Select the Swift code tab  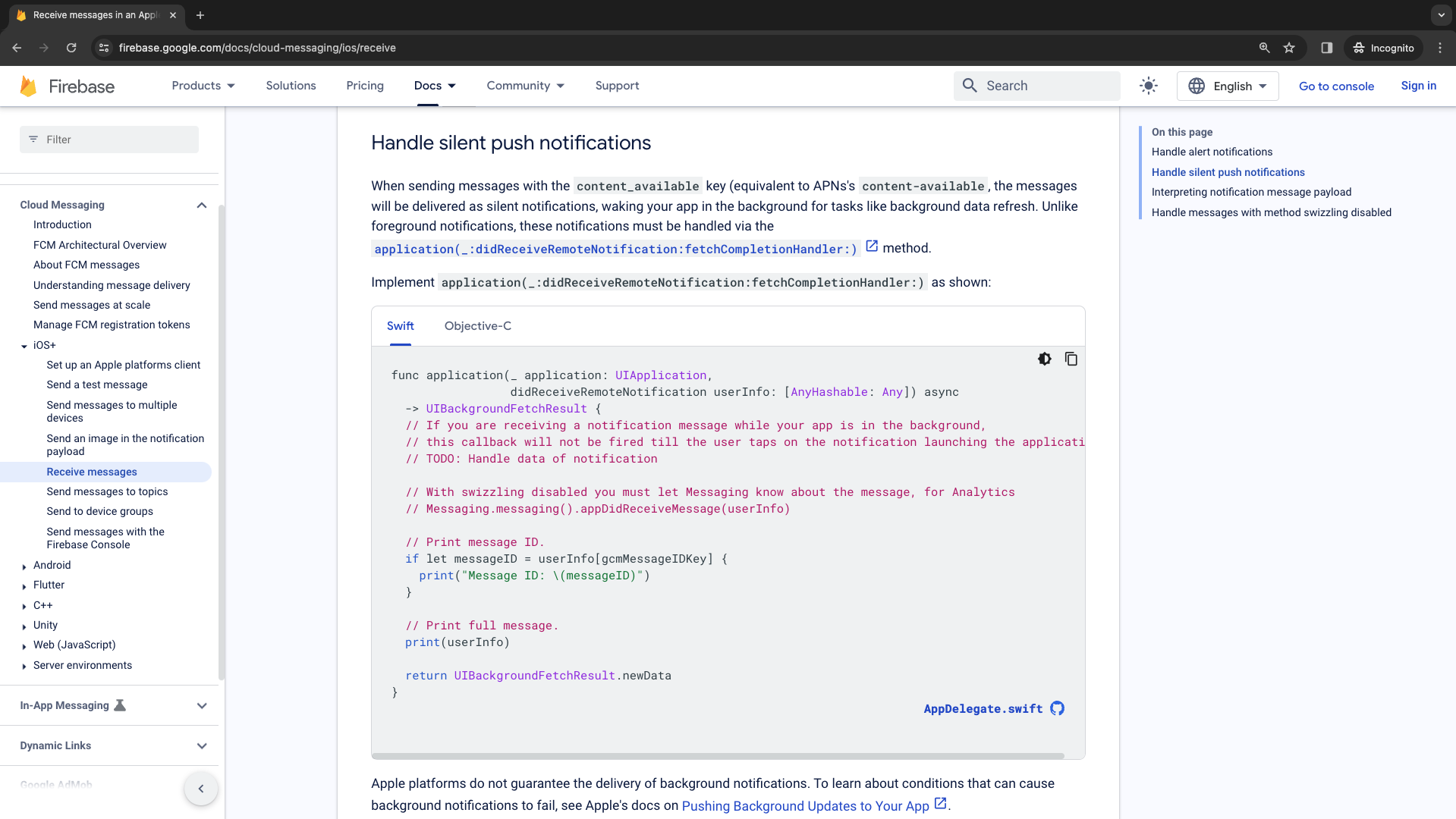(x=400, y=326)
